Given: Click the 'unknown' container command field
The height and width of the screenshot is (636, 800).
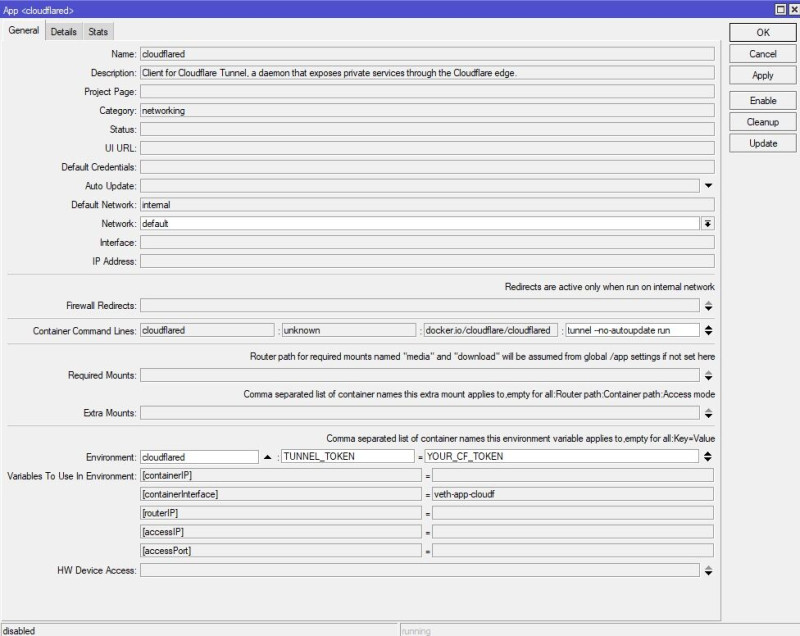Looking at the screenshot, I should (x=349, y=330).
